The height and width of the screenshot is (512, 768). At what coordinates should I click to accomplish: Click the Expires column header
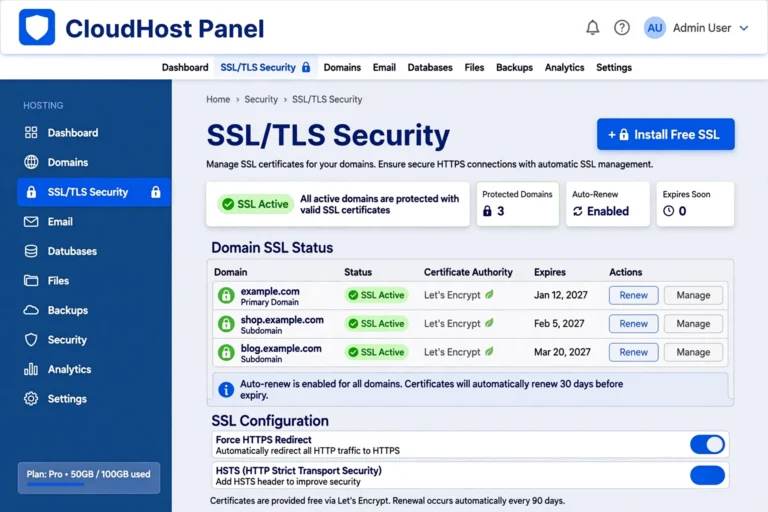(550, 272)
